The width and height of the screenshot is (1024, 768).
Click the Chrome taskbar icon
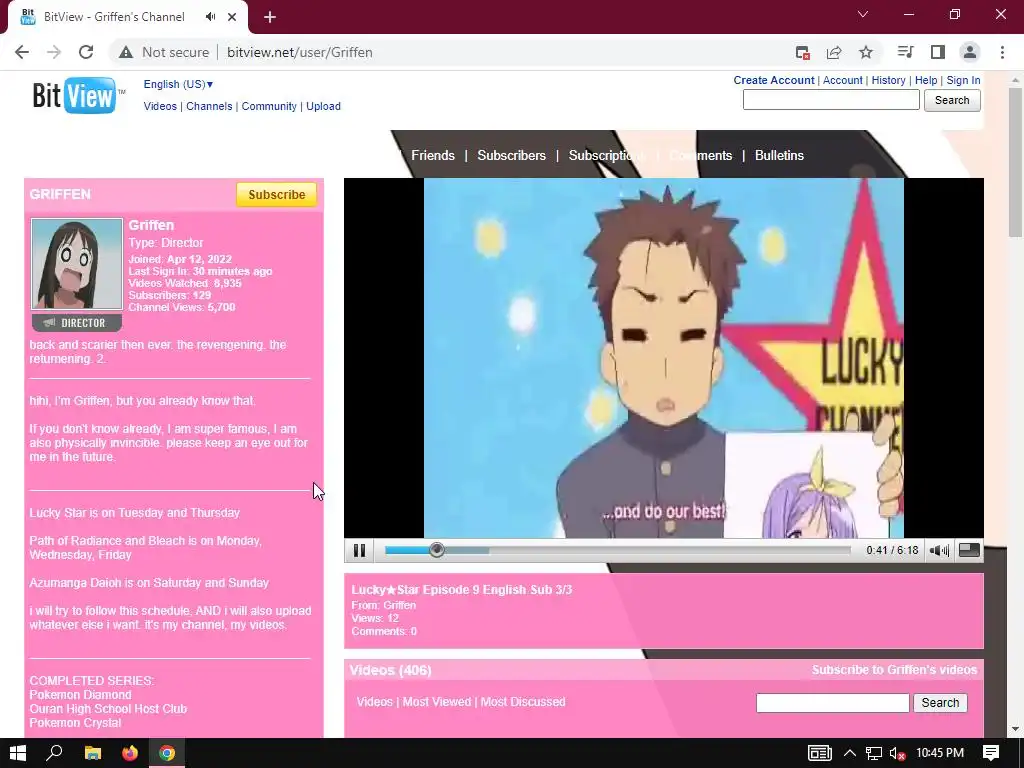point(167,753)
